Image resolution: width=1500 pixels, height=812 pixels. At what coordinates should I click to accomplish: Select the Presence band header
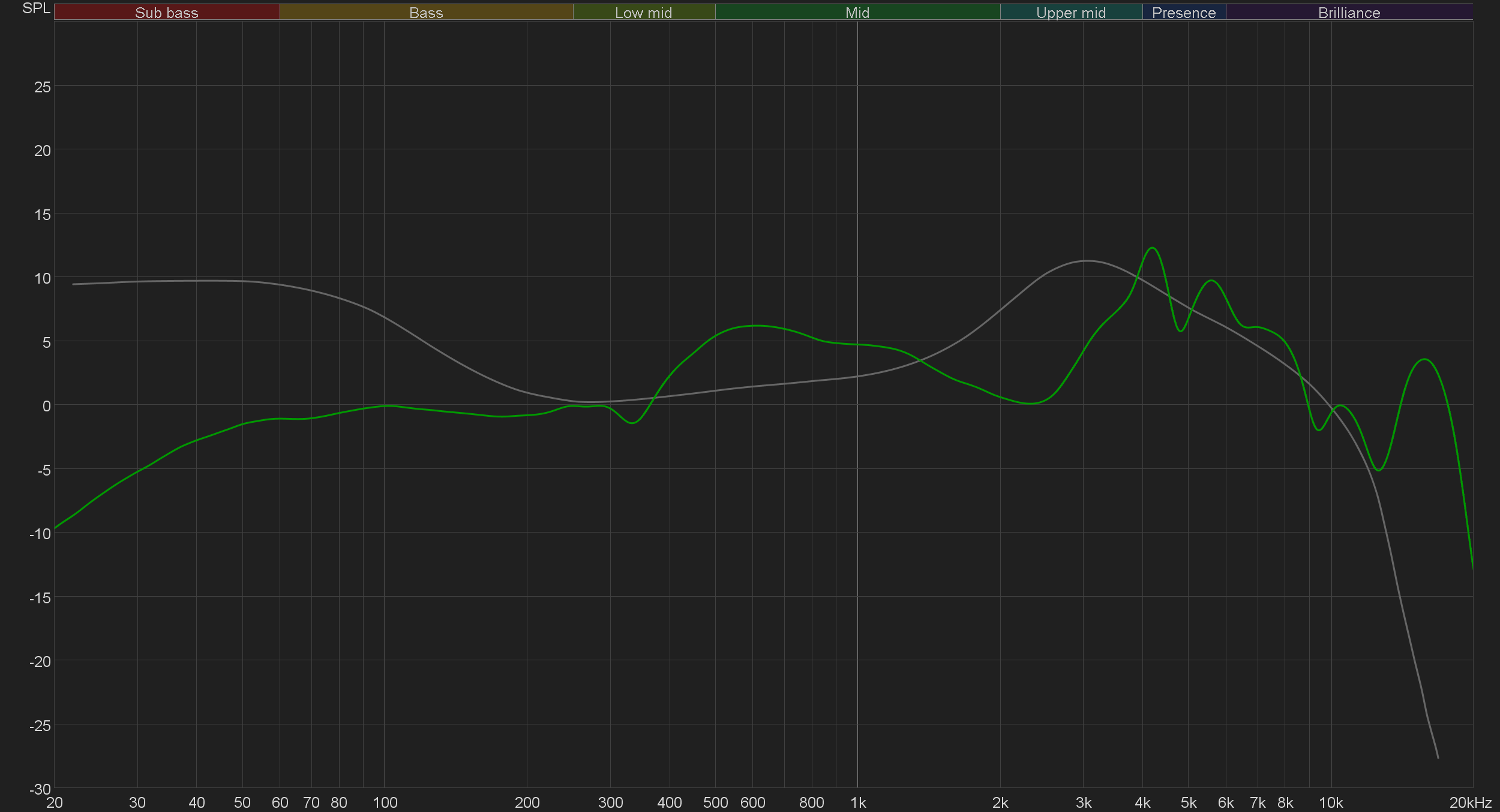(1183, 13)
